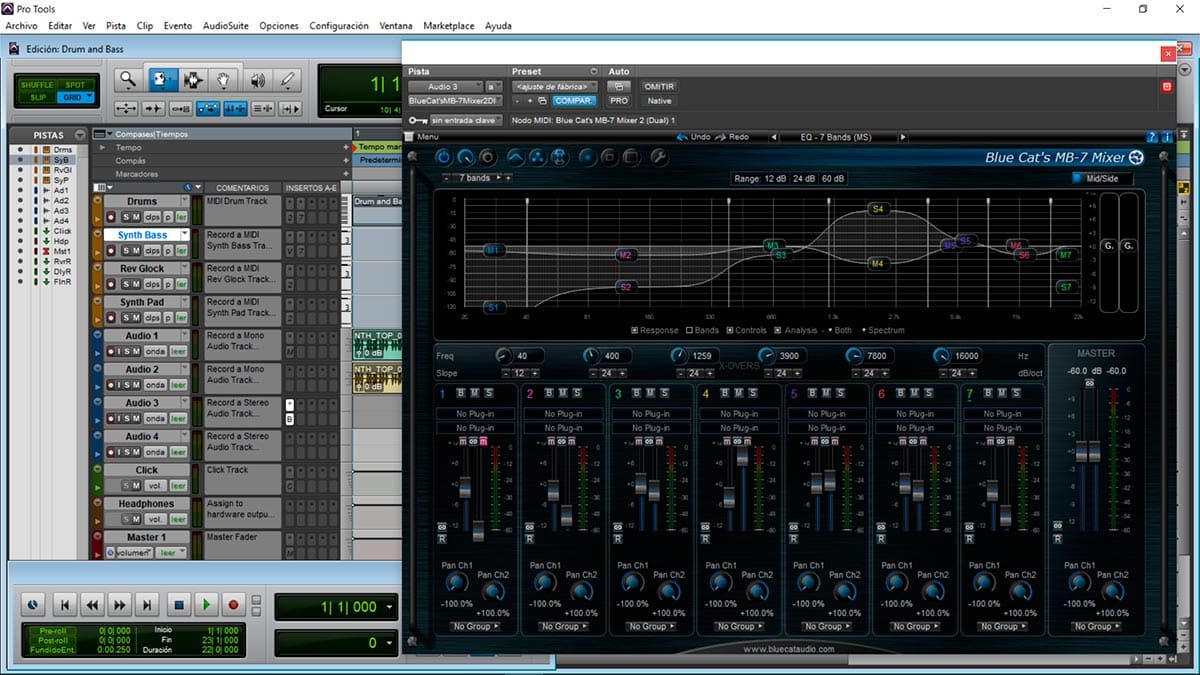This screenshot has height=675, width=1200.
Task: Open the Ventana menu
Action: pyautogui.click(x=396, y=25)
